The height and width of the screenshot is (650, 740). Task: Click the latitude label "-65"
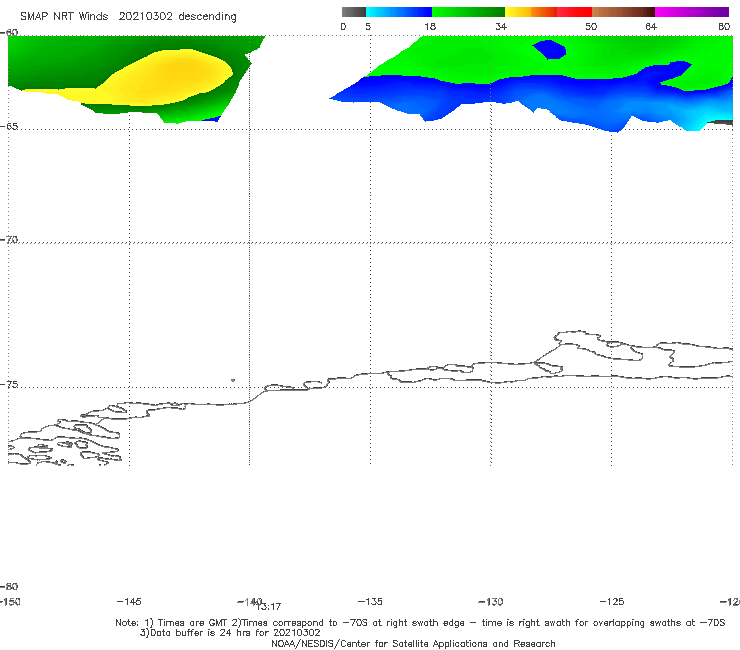[9, 127]
